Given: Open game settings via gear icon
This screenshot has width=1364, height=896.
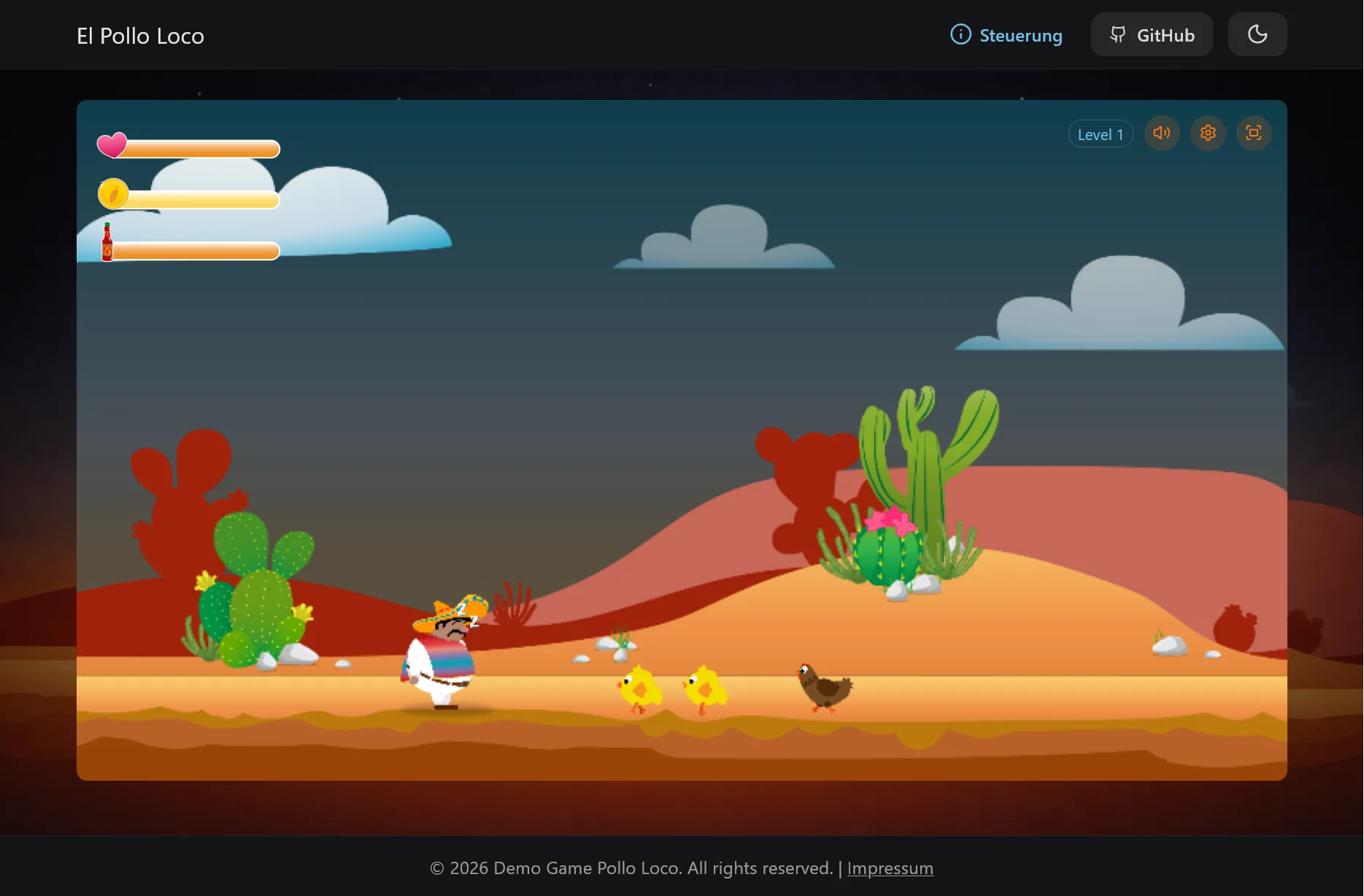Looking at the screenshot, I should click(x=1208, y=134).
